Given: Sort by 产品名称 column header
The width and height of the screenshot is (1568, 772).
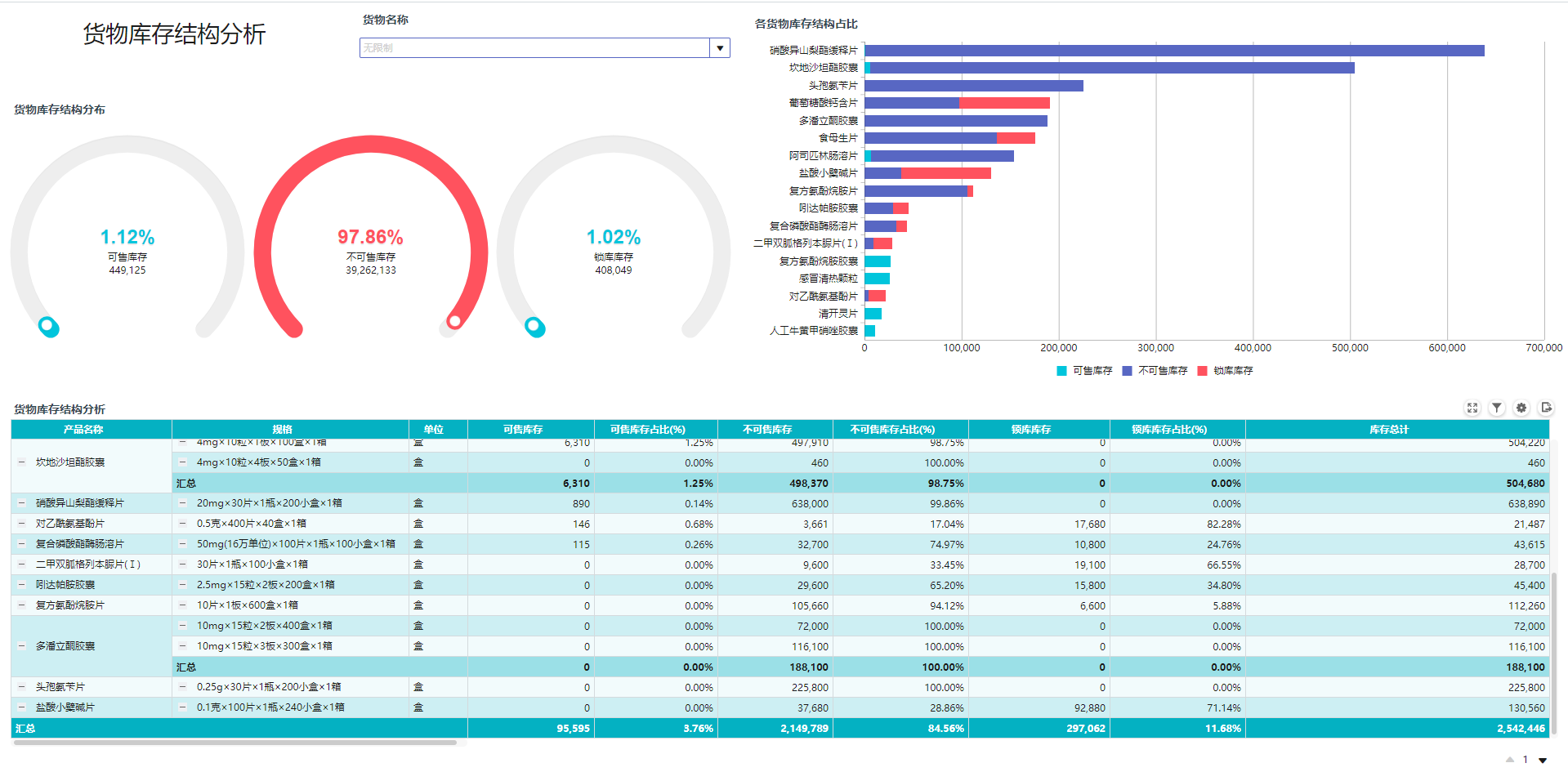Looking at the screenshot, I should click(92, 430).
